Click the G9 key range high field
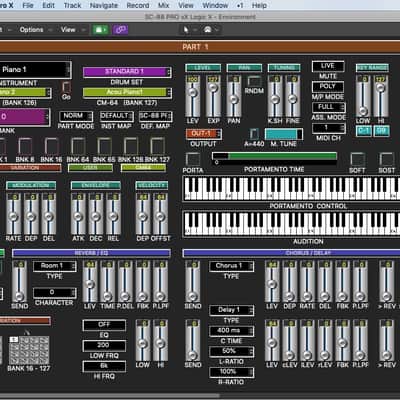This screenshot has height=400, width=400. pos(381,131)
